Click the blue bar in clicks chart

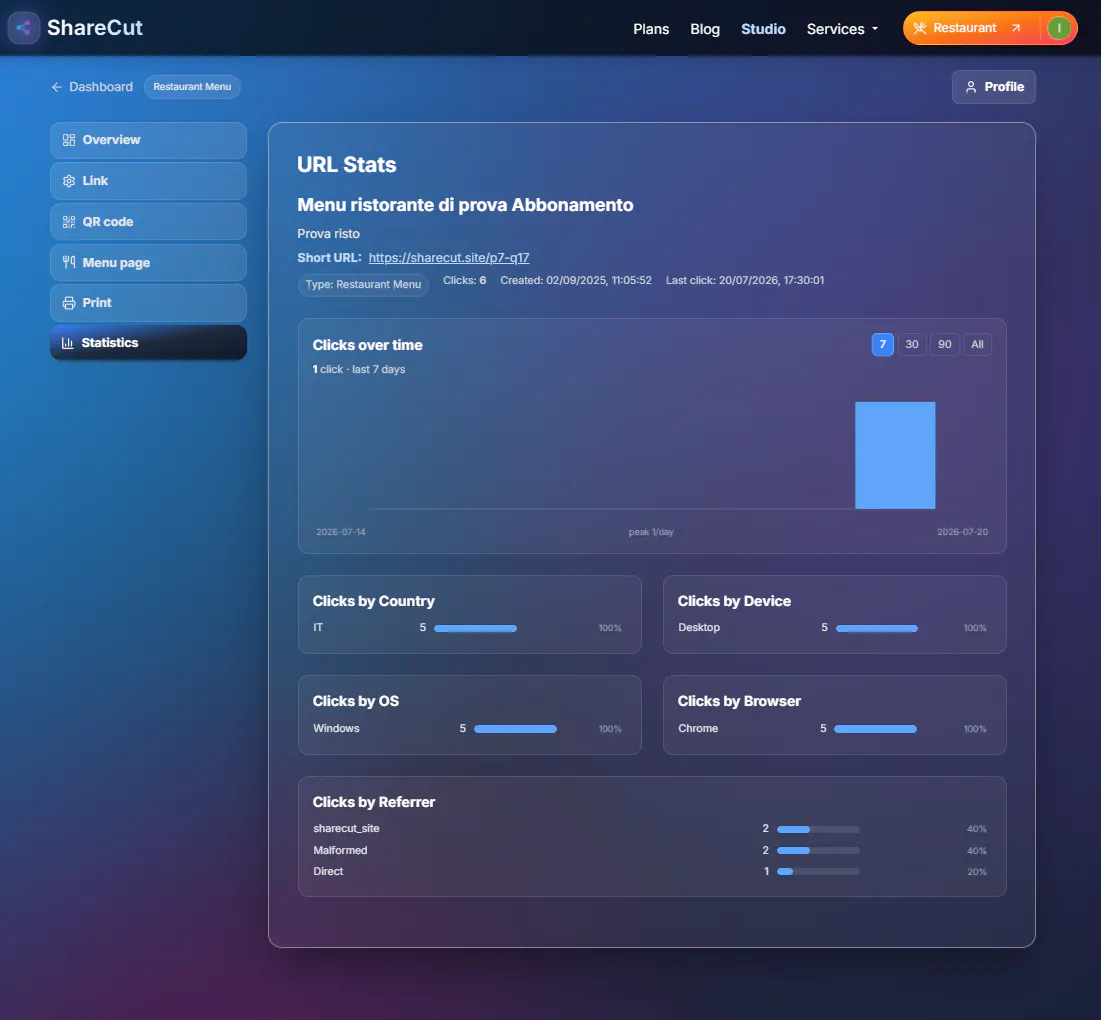(895, 455)
